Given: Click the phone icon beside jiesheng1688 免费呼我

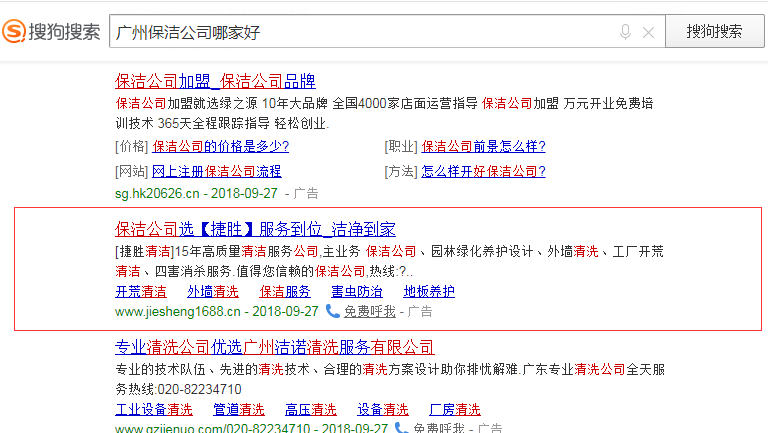Looking at the screenshot, I should click(x=333, y=311).
